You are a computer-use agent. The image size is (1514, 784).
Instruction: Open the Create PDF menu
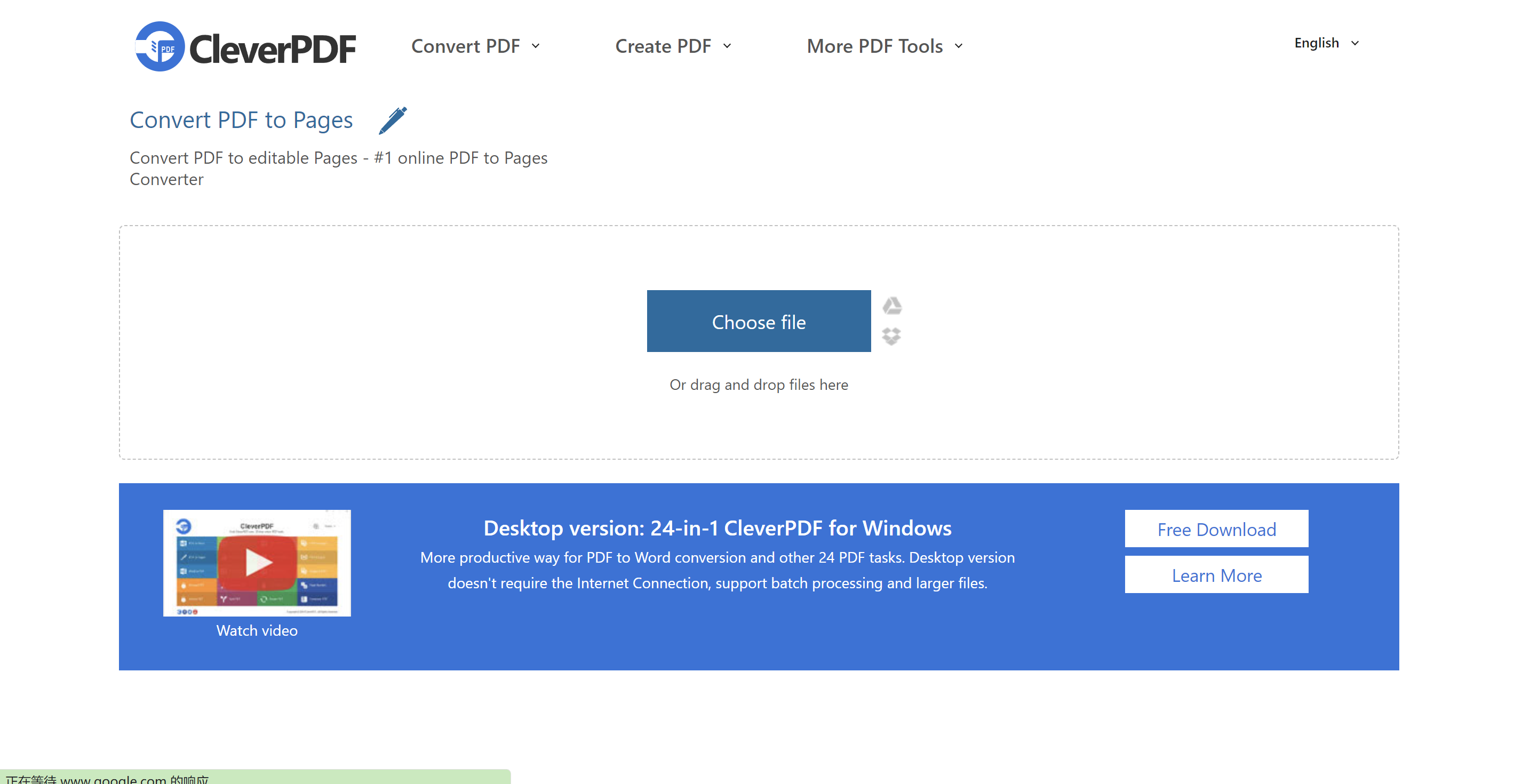664,46
